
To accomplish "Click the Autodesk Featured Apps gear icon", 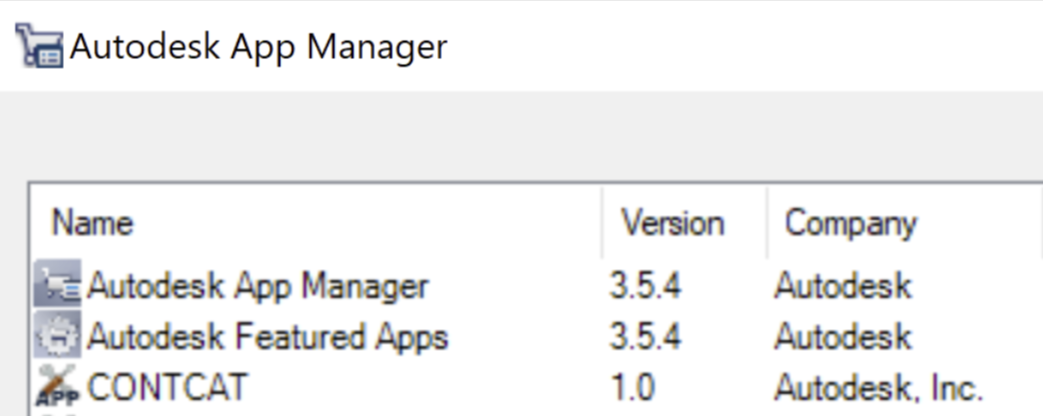I will pyautogui.click(x=57, y=334).
